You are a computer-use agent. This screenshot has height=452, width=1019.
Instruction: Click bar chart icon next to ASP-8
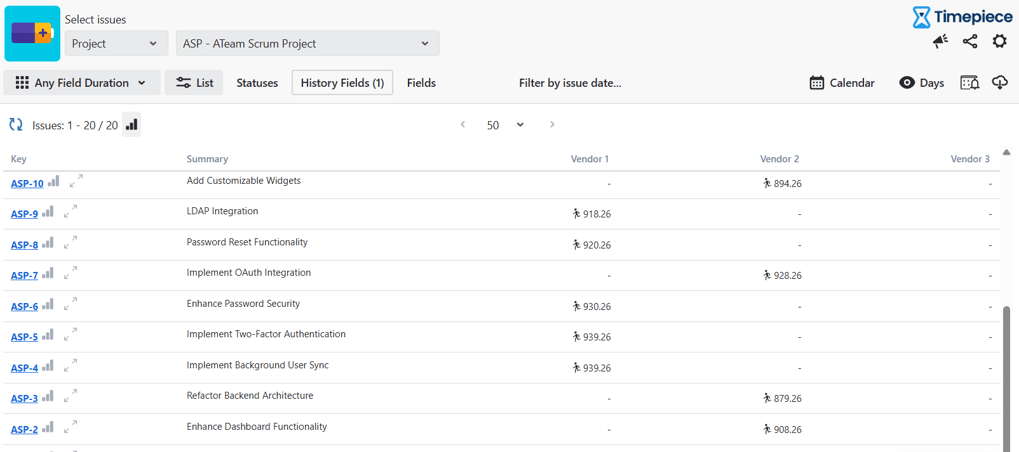pos(48,243)
